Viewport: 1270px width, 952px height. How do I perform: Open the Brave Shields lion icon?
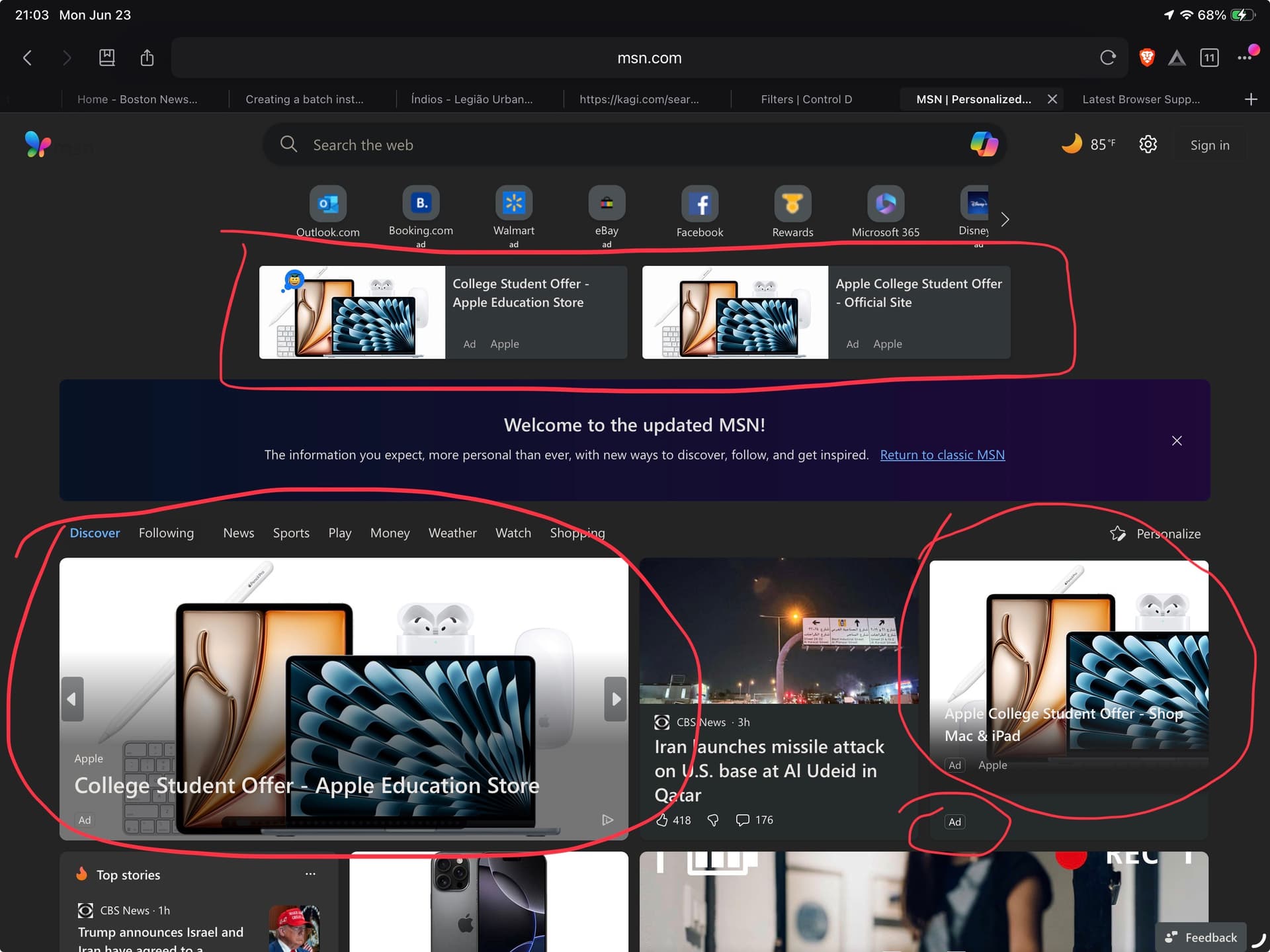[1147, 58]
